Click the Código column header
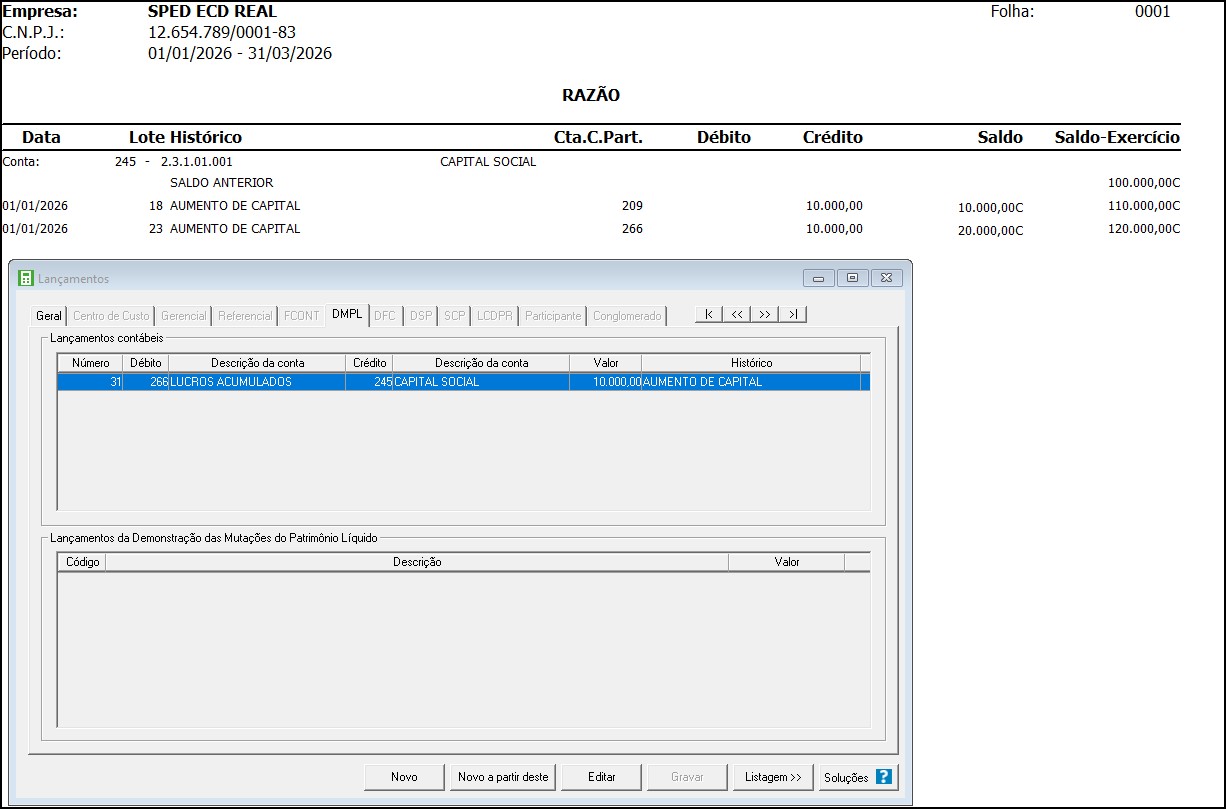1226x809 pixels. tap(82, 562)
